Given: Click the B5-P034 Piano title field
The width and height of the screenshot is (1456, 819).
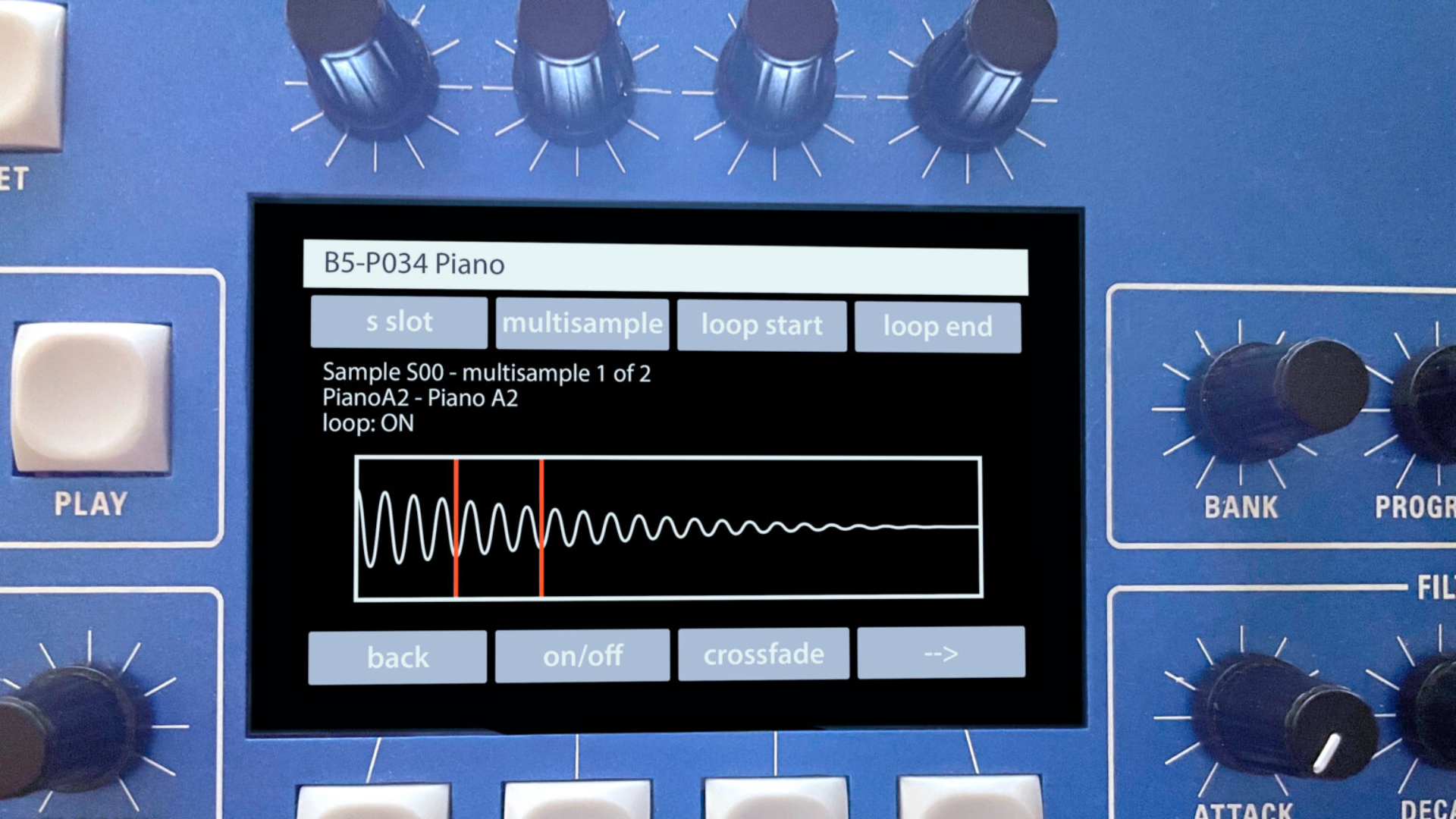Looking at the screenshot, I should pyautogui.click(x=665, y=267).
